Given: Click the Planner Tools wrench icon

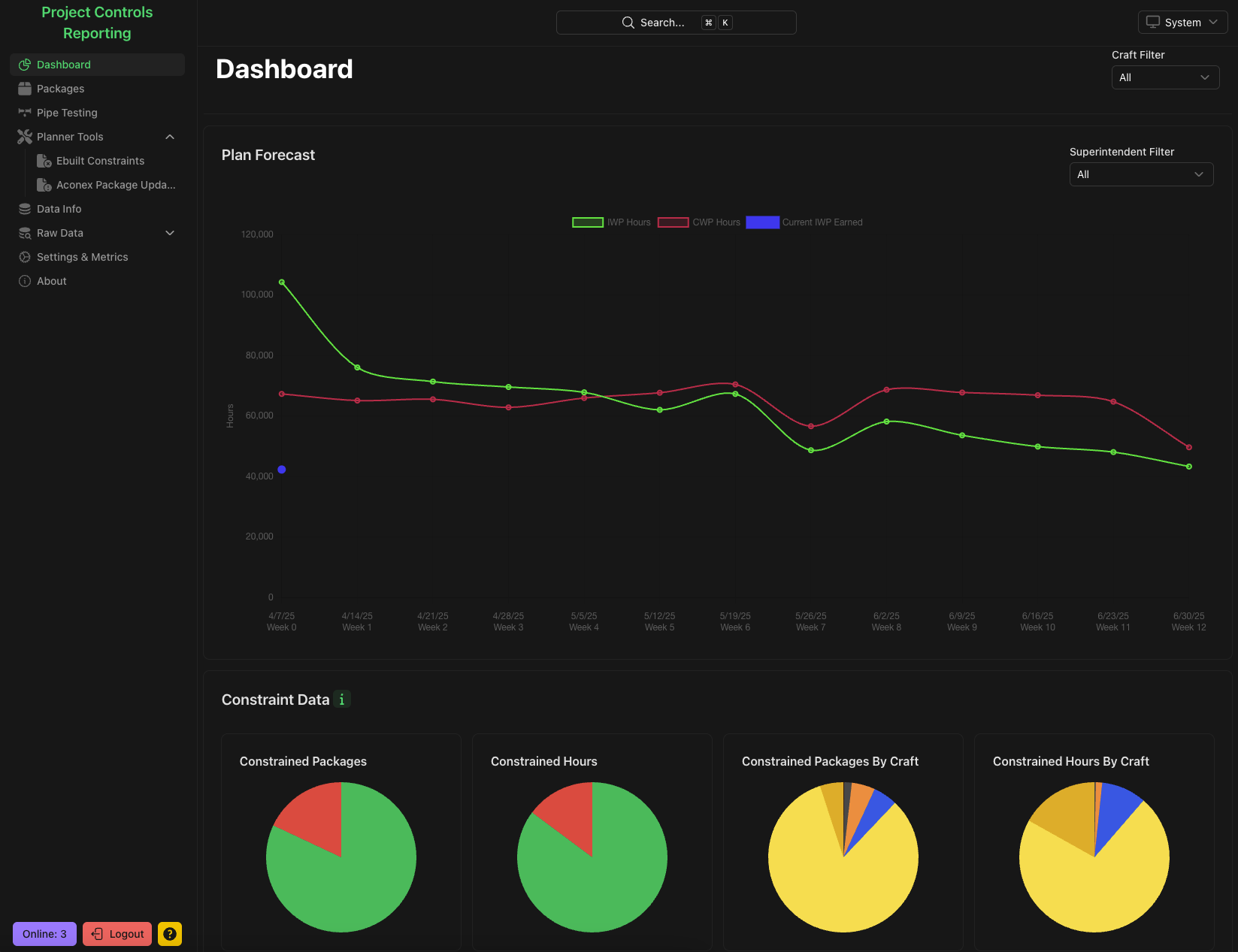Looking at the screenshot, I should coord(25,137).
